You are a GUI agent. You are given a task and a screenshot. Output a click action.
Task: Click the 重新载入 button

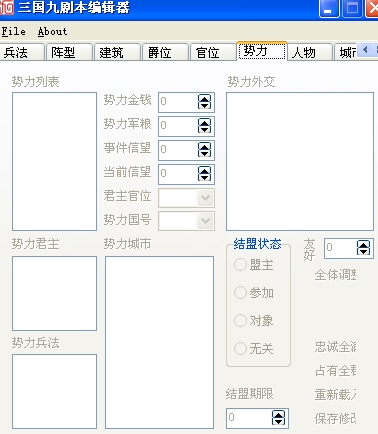click(335, 394)
